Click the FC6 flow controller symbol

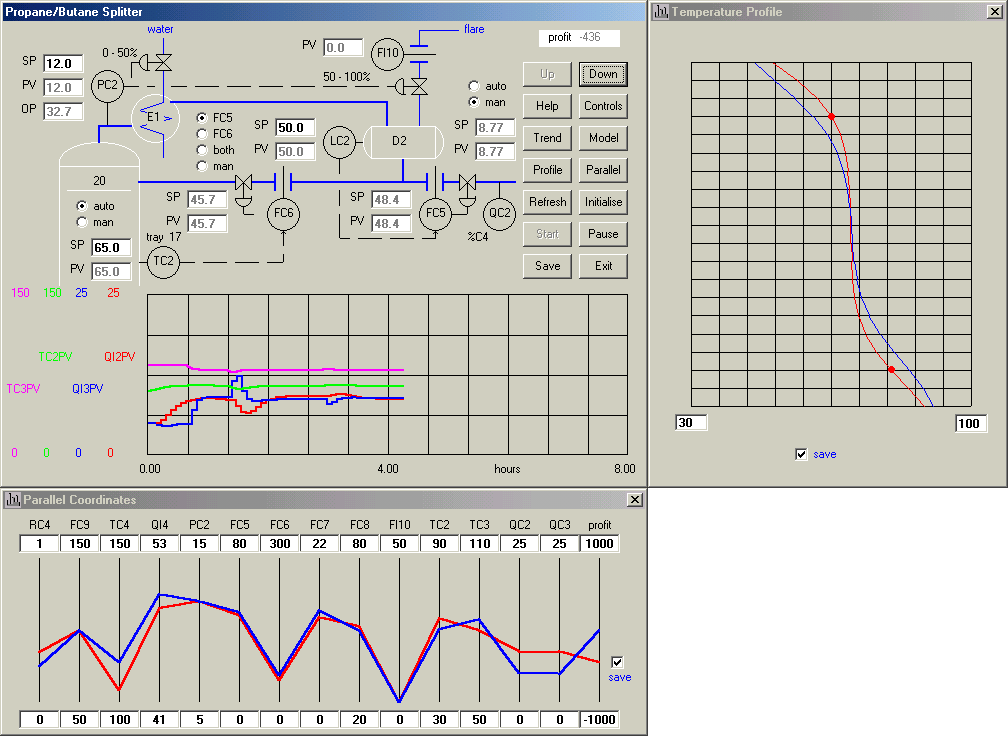(284, 212)
